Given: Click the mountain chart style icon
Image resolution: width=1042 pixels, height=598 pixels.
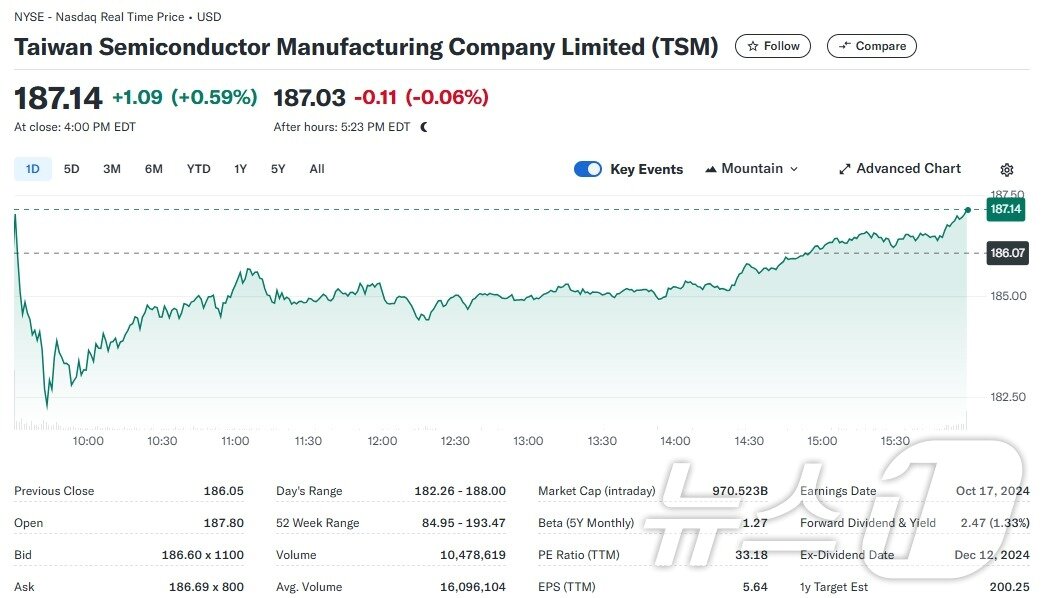Looking at the screenshot, I should tap(712, 169).
